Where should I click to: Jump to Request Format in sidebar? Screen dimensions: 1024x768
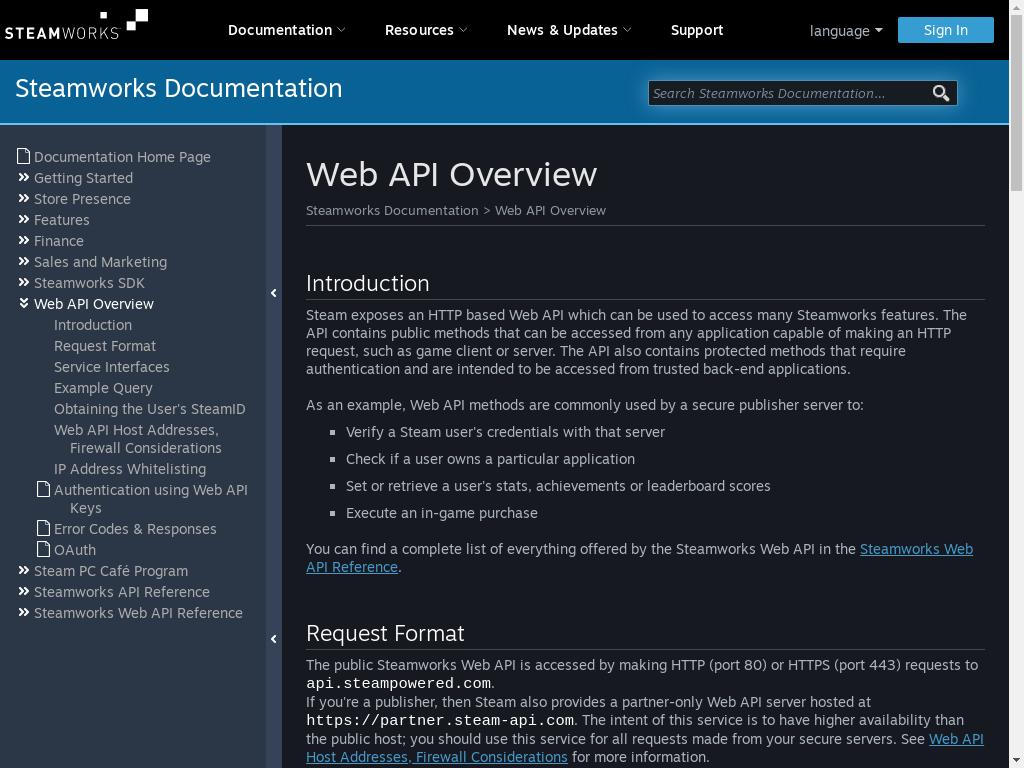pyautogui.click(x=104, y=345)
